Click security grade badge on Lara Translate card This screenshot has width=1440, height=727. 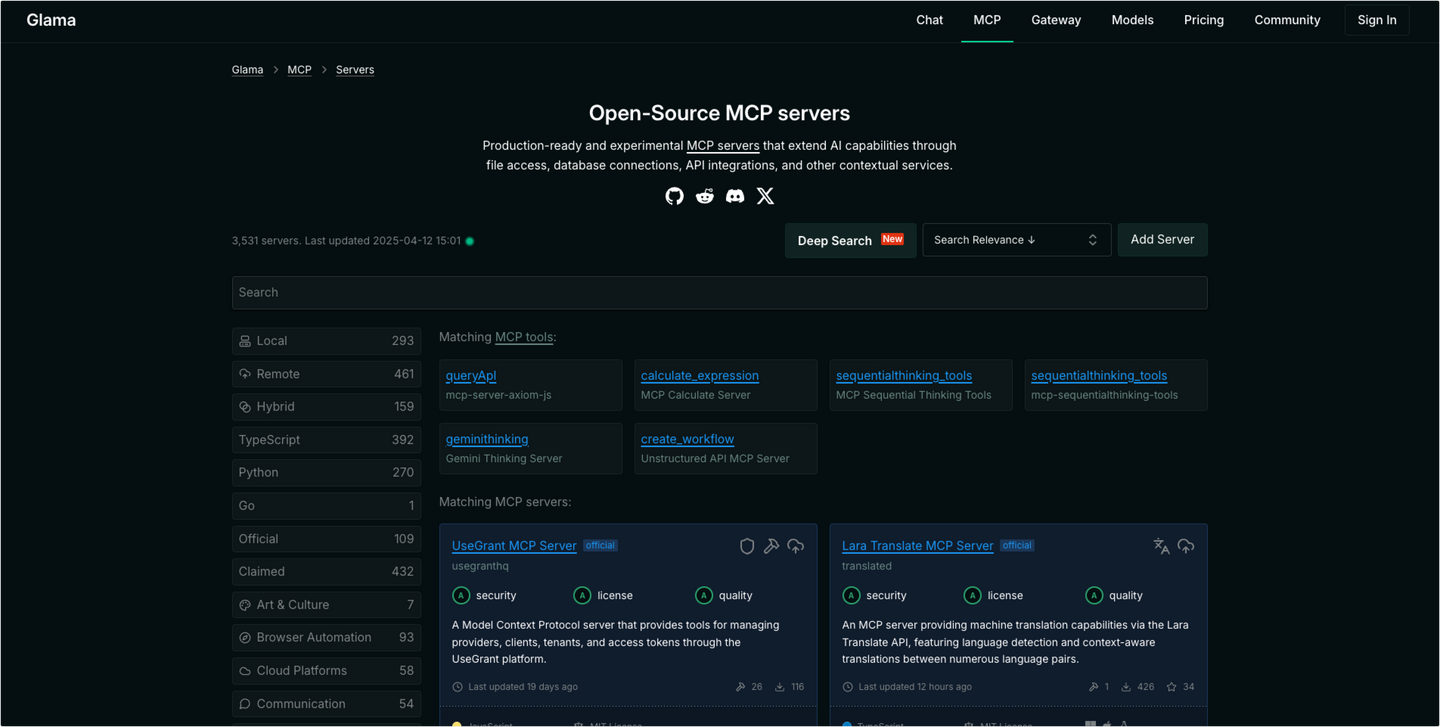click(851, 595)
